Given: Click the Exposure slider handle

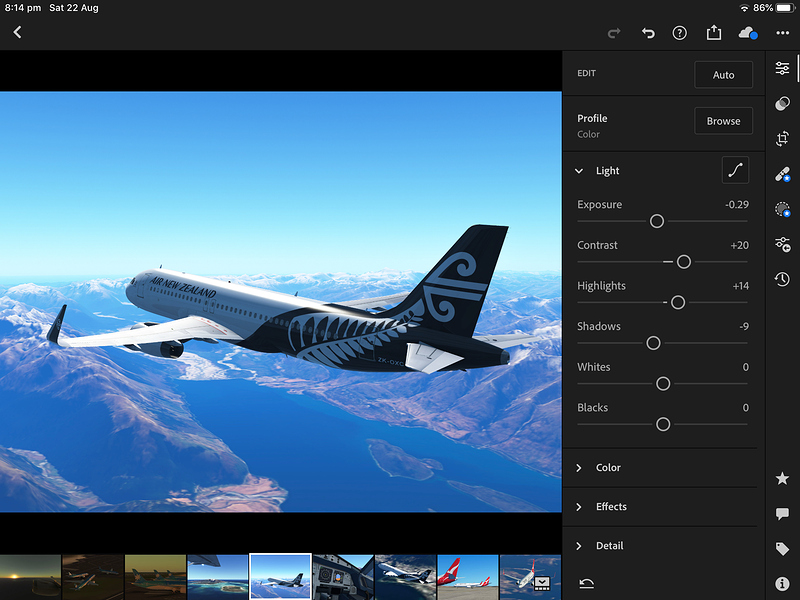Looking at the screenshot, I should point(657,221).
